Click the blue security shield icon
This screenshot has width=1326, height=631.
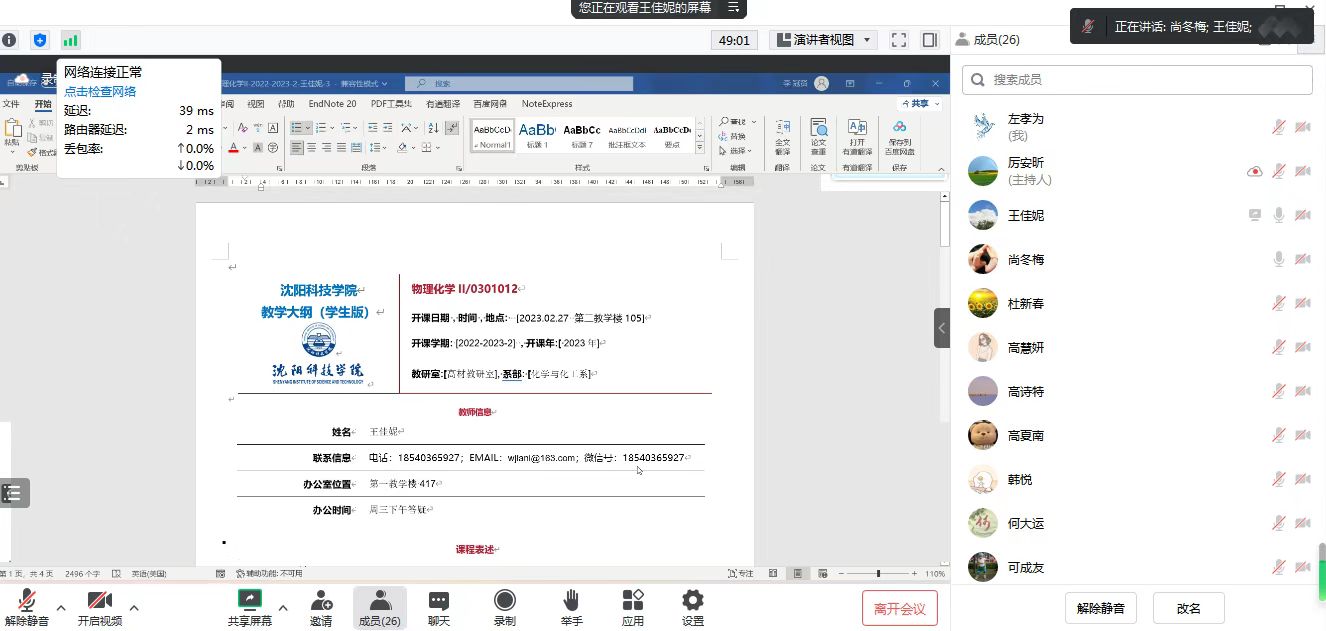tap(40, 40)
